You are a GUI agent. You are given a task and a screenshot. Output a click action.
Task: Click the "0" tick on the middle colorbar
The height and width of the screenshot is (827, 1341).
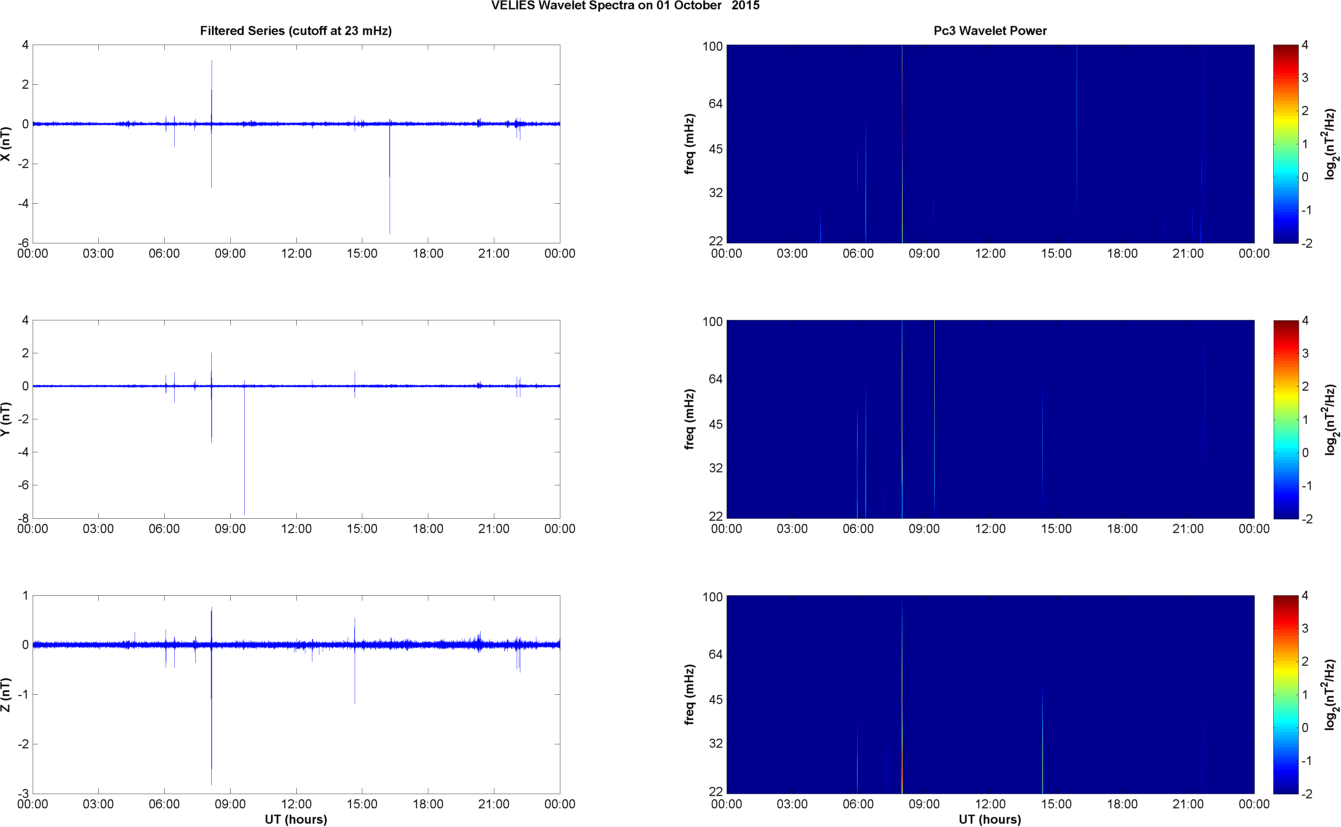click(x=1306, y=452)
